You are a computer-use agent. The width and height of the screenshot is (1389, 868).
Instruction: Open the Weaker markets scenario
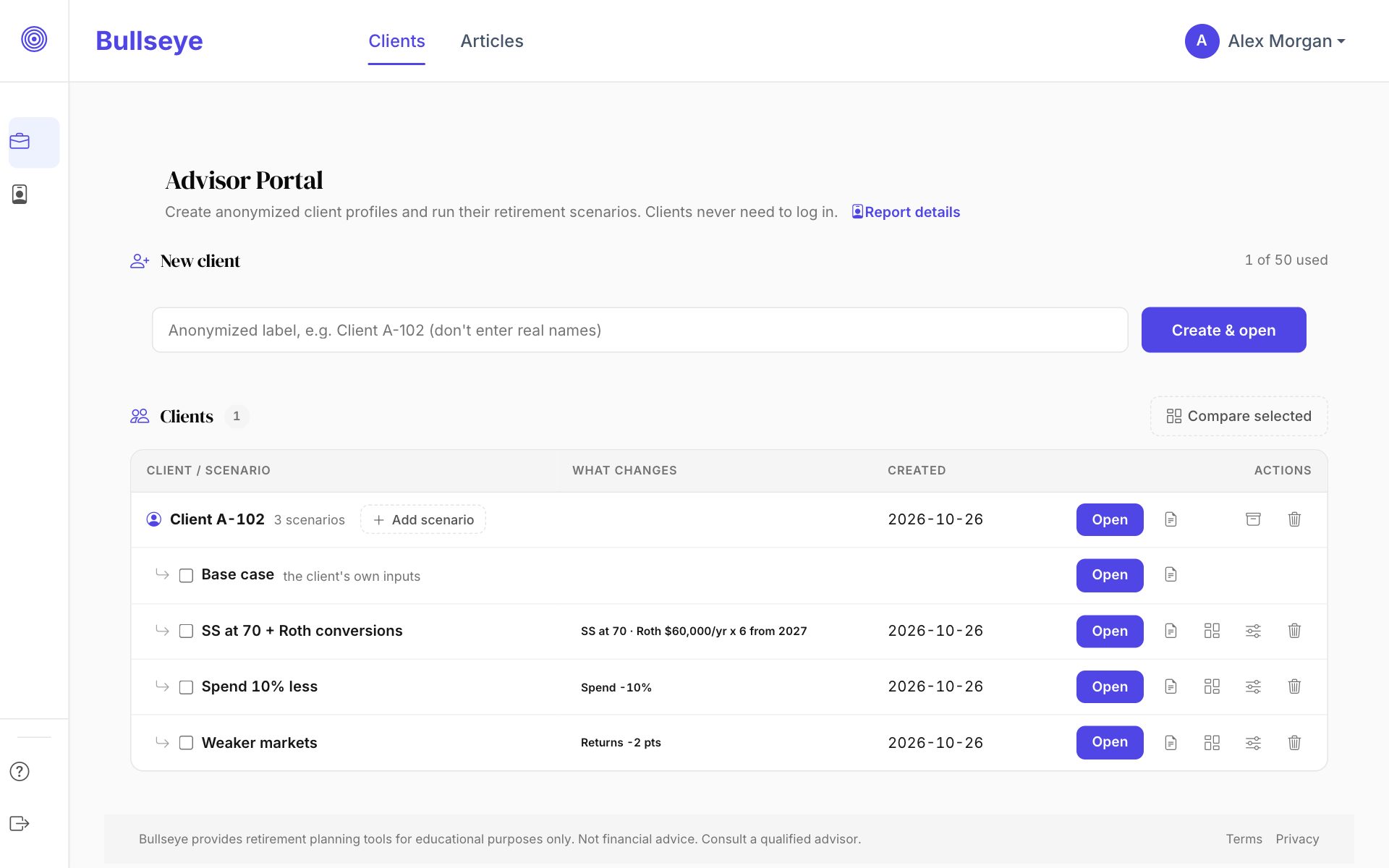click(1110, 742)
